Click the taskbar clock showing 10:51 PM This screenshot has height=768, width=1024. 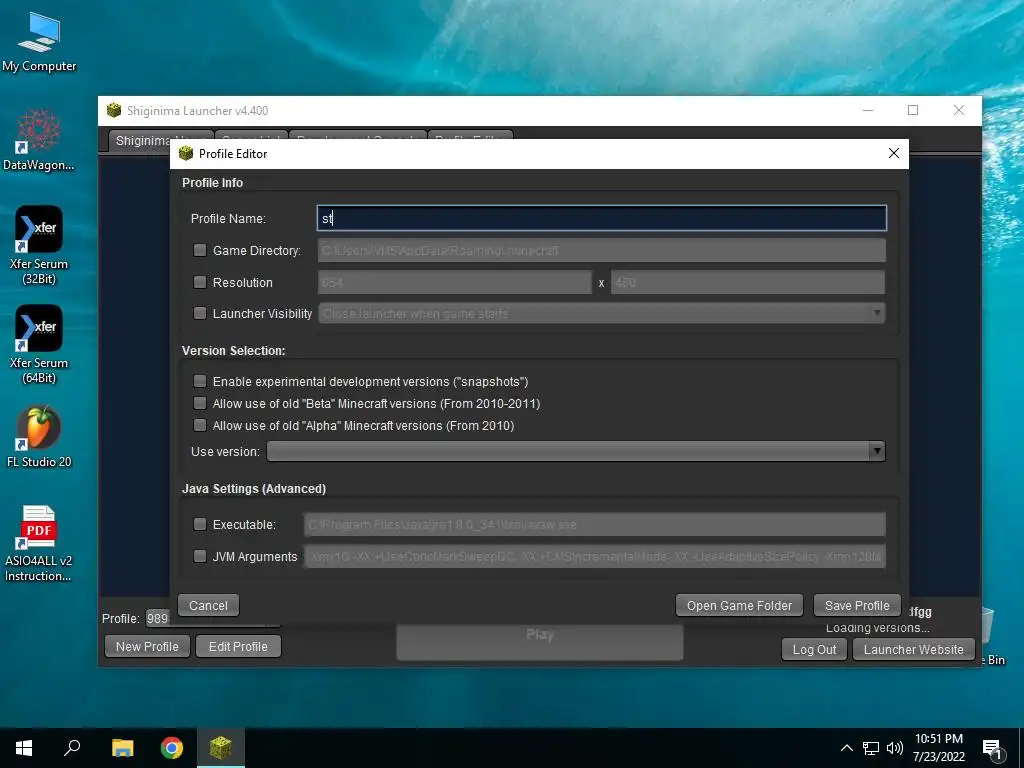[x=938, y=748]
